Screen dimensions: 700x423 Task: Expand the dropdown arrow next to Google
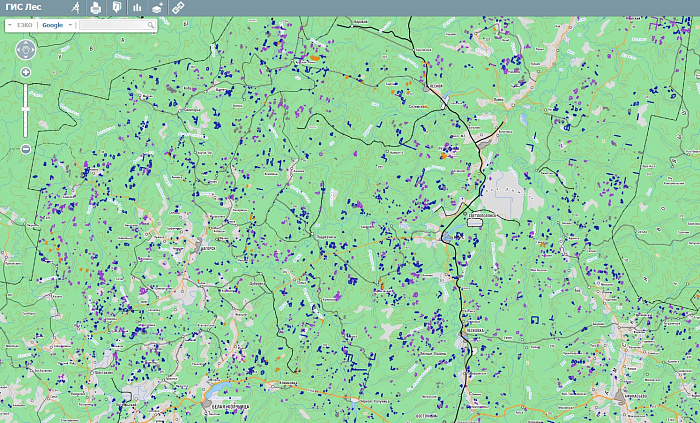pos(70,25)
